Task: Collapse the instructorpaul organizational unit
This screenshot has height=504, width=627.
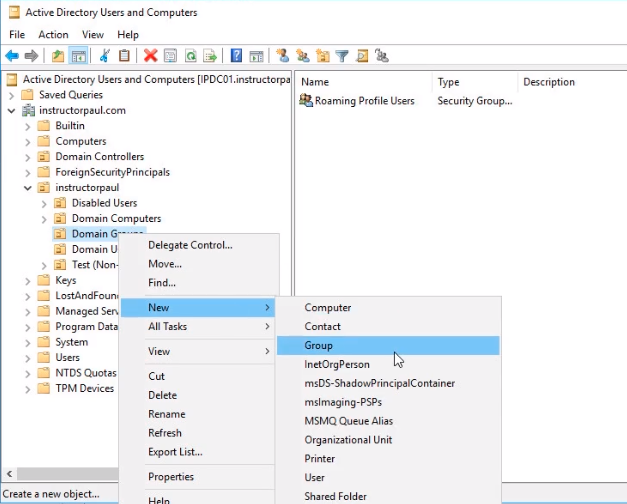Action: point(28,188)
